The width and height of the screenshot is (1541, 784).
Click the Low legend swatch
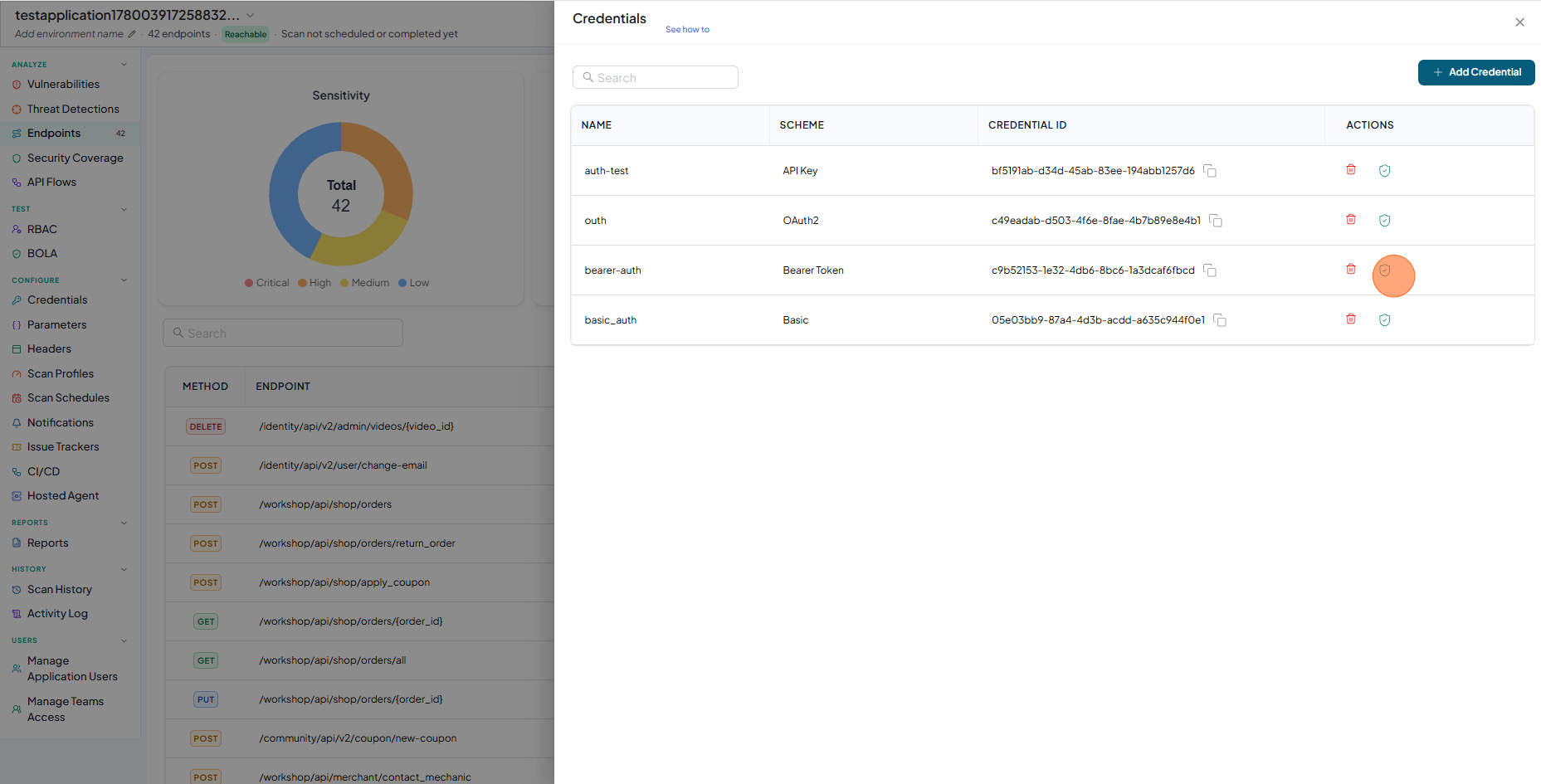[402, 283]
